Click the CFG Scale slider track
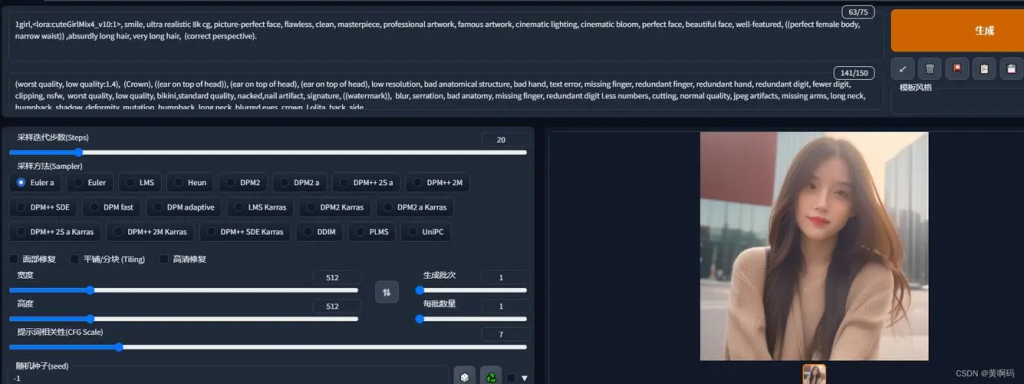Screen dimensions: 1024x384 coord(268,347)
